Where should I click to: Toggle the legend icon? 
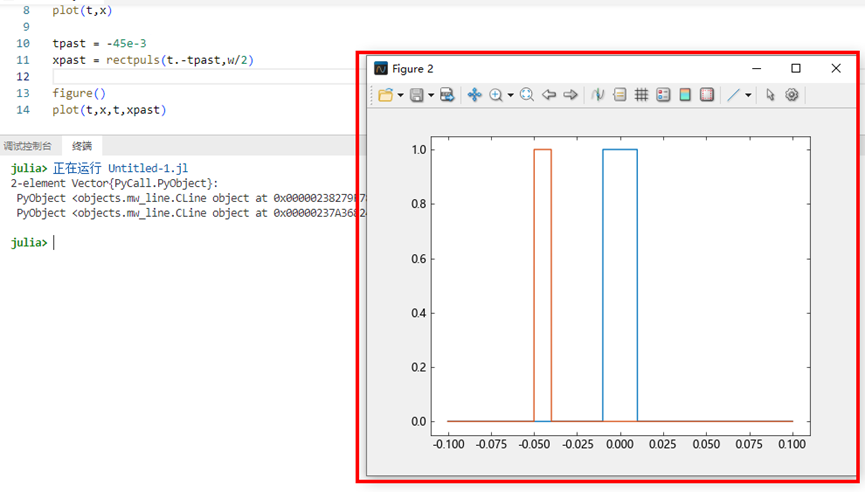663,95
